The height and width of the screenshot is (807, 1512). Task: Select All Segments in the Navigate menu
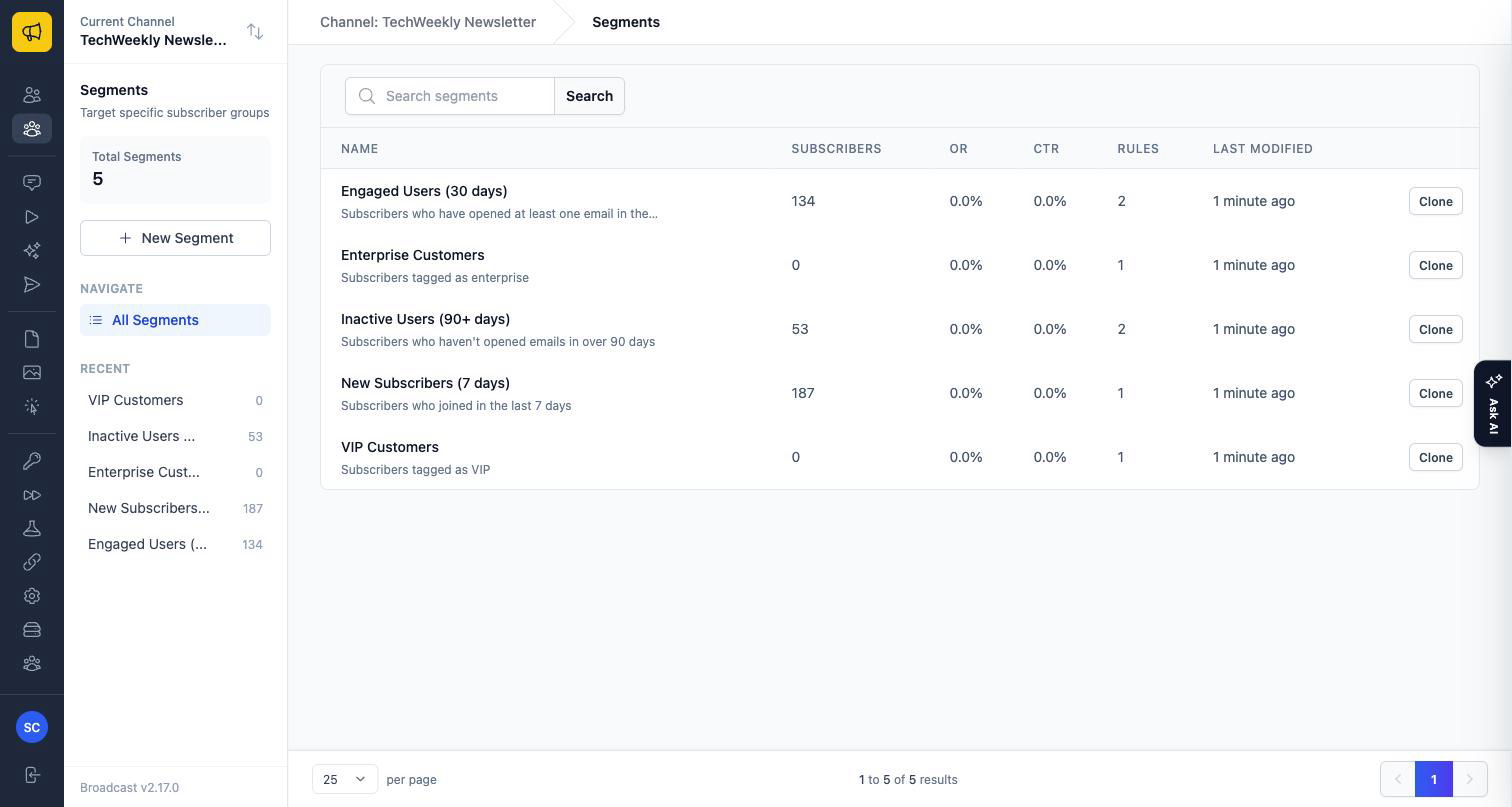point(175,320)
